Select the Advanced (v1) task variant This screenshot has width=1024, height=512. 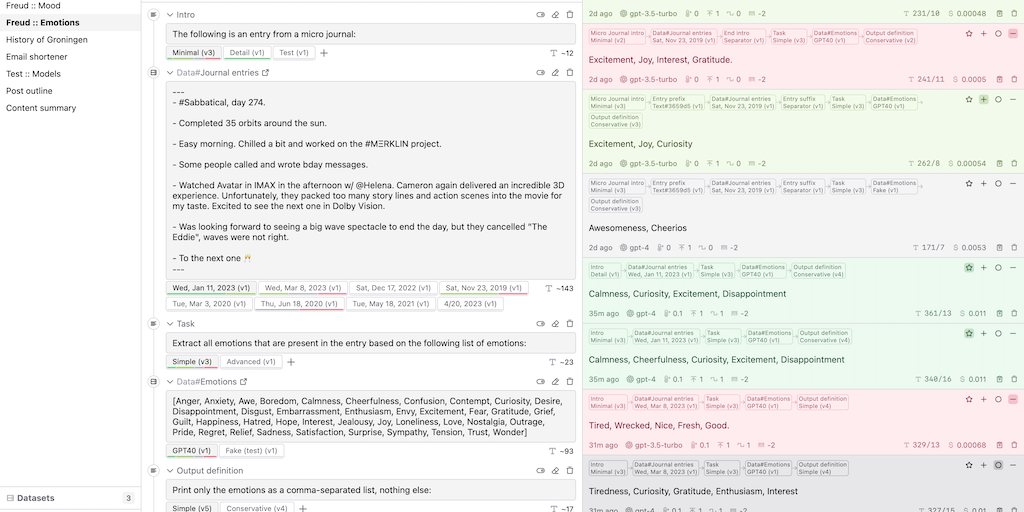(x=251, y=362)
